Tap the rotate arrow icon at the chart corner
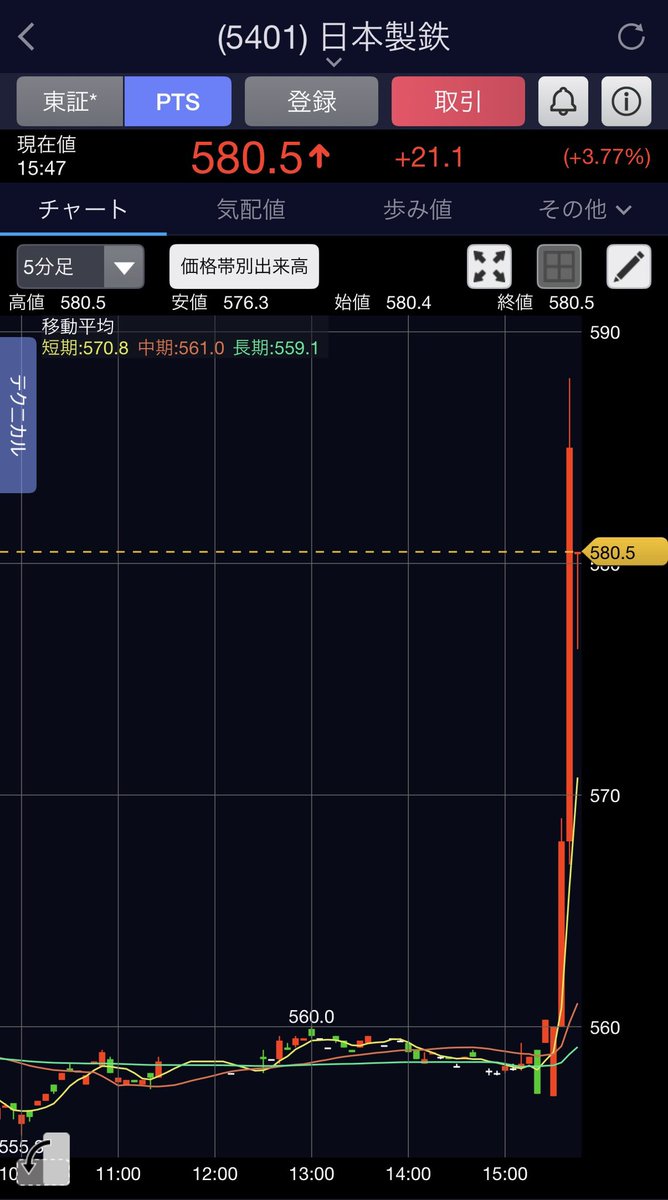The width and height of the screenshot is (668, 1200). [x=42, y=1160]
